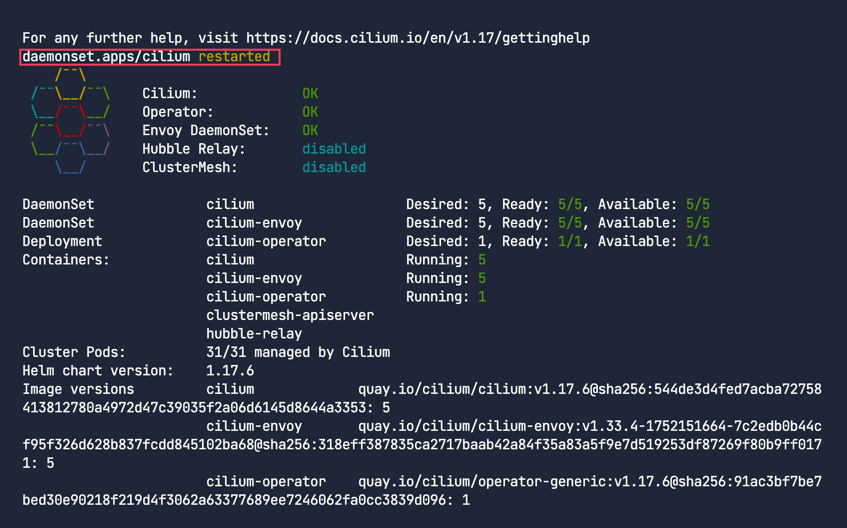Click the quay.io cilium-envoy image URL
Image resolution: width=847 pixels, height=528 pixels.
[590, 426]
